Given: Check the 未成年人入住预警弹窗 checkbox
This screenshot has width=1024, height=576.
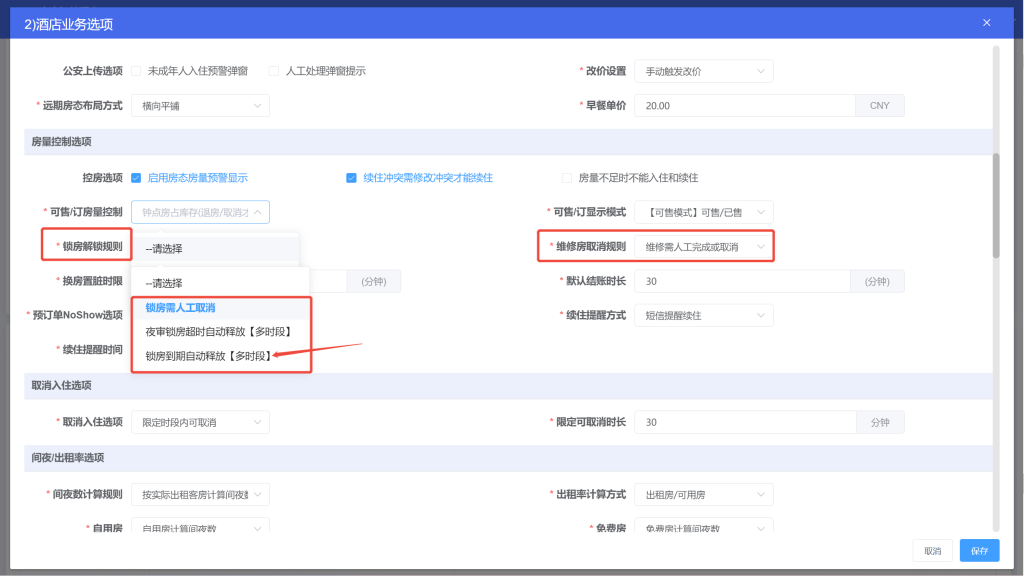Looking at the screenshot, I should tap(135, 71).
